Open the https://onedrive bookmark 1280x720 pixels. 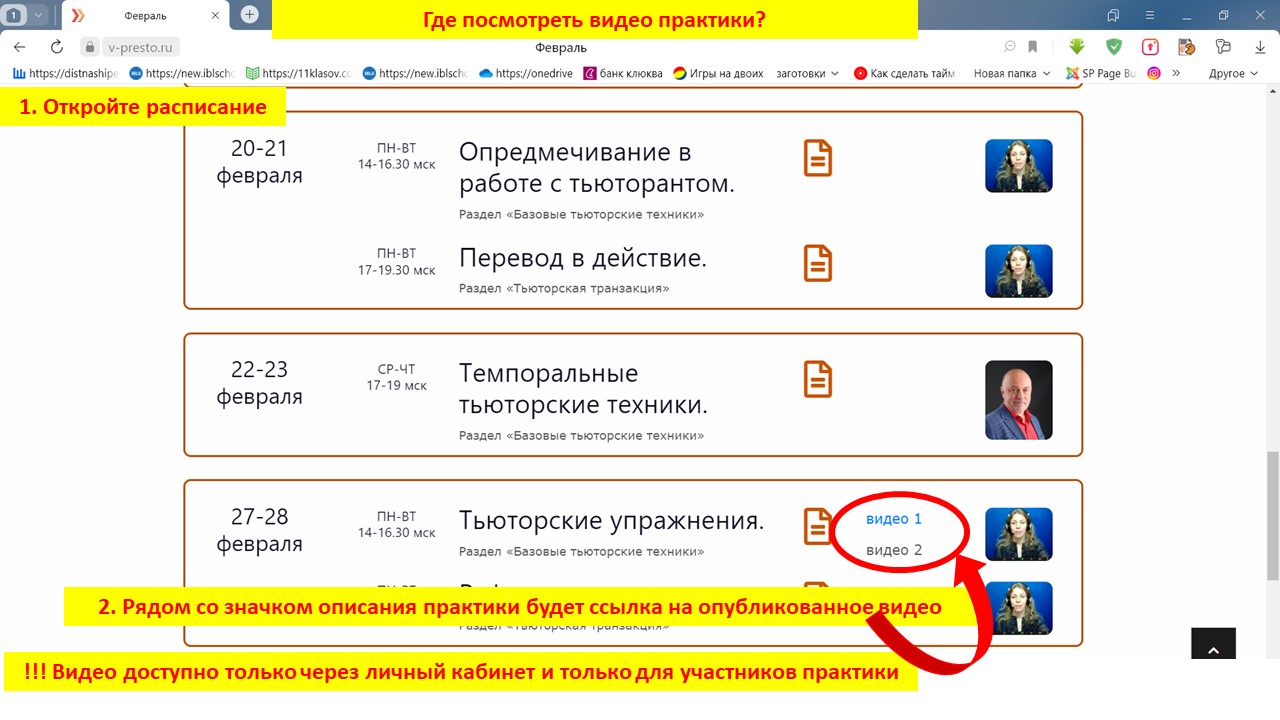point(526,73)
